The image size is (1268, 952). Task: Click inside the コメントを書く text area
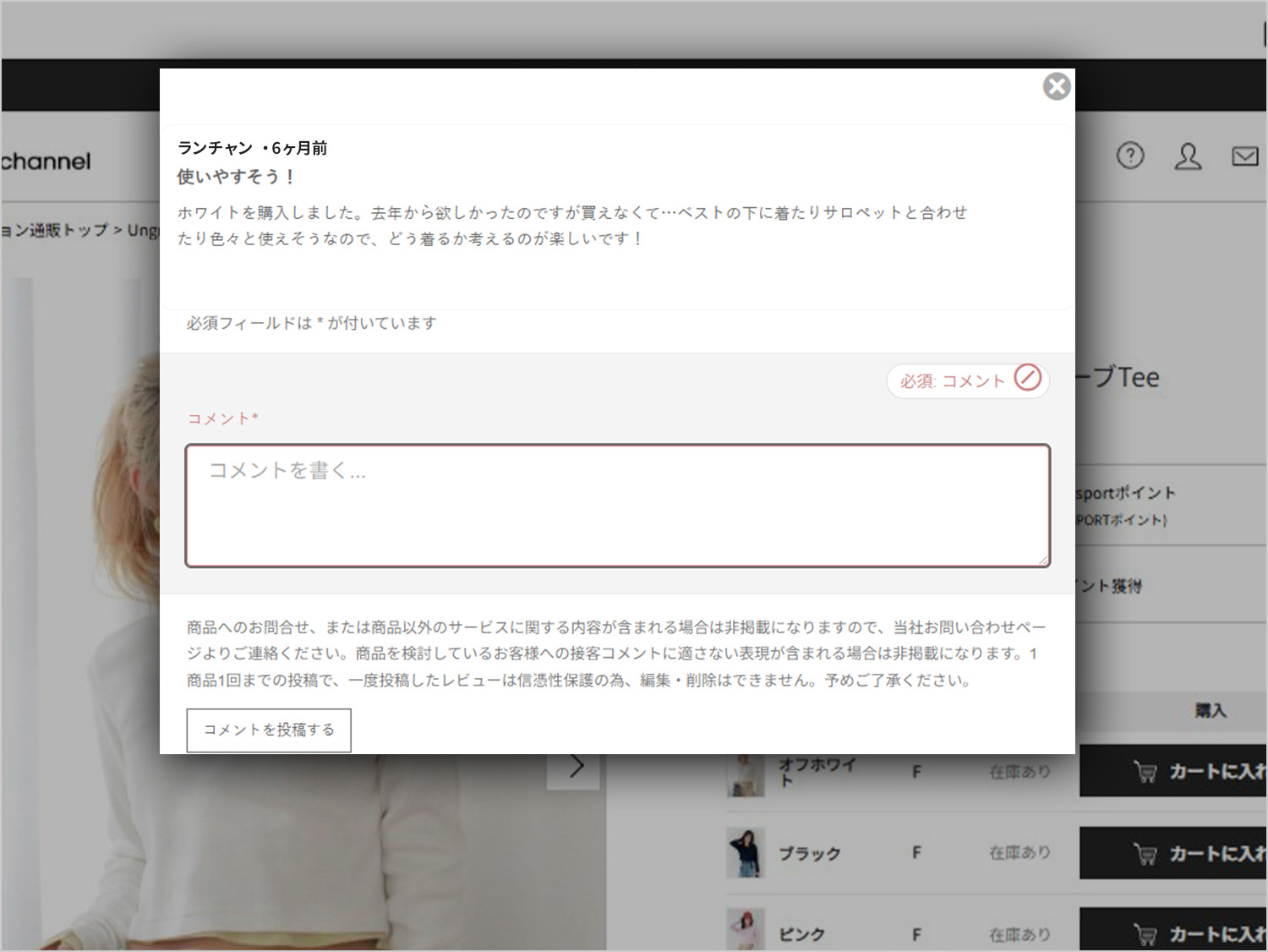click(x=616, y=505)
